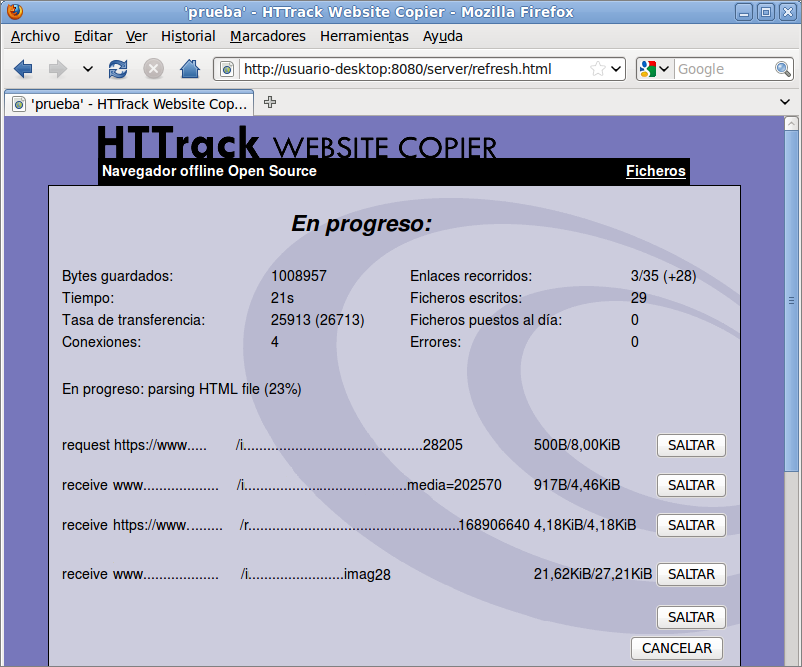Go to the home page
This screenshot has width=802, height=667.
click(x=190, y=69)
